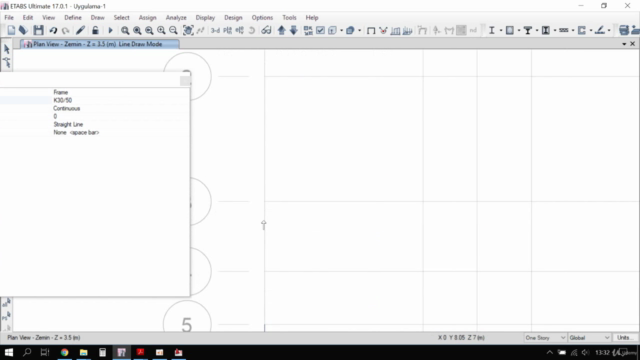
Task: Select the Plan View - Zemin tab
Action: tap(100, 44)
